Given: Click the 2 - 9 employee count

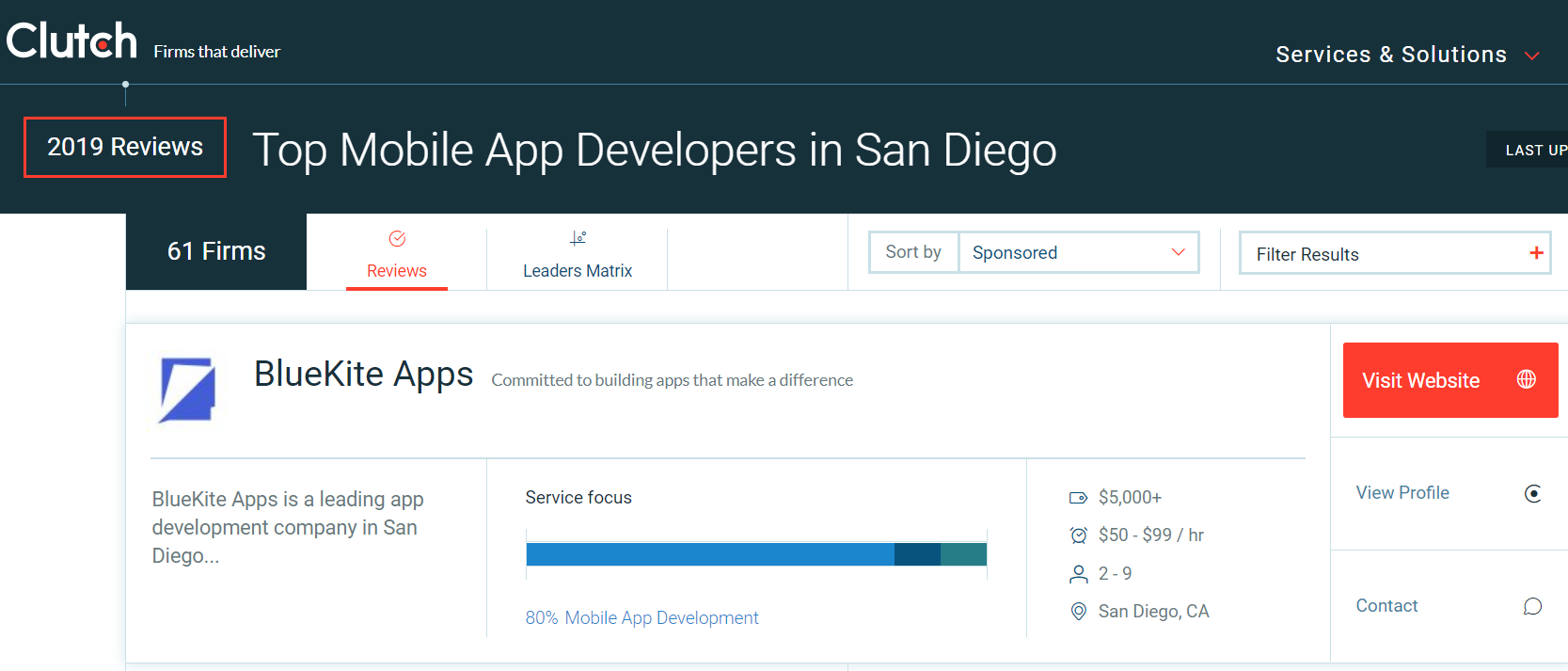Looking at the screenshot, I should (x=1115, y=574).
